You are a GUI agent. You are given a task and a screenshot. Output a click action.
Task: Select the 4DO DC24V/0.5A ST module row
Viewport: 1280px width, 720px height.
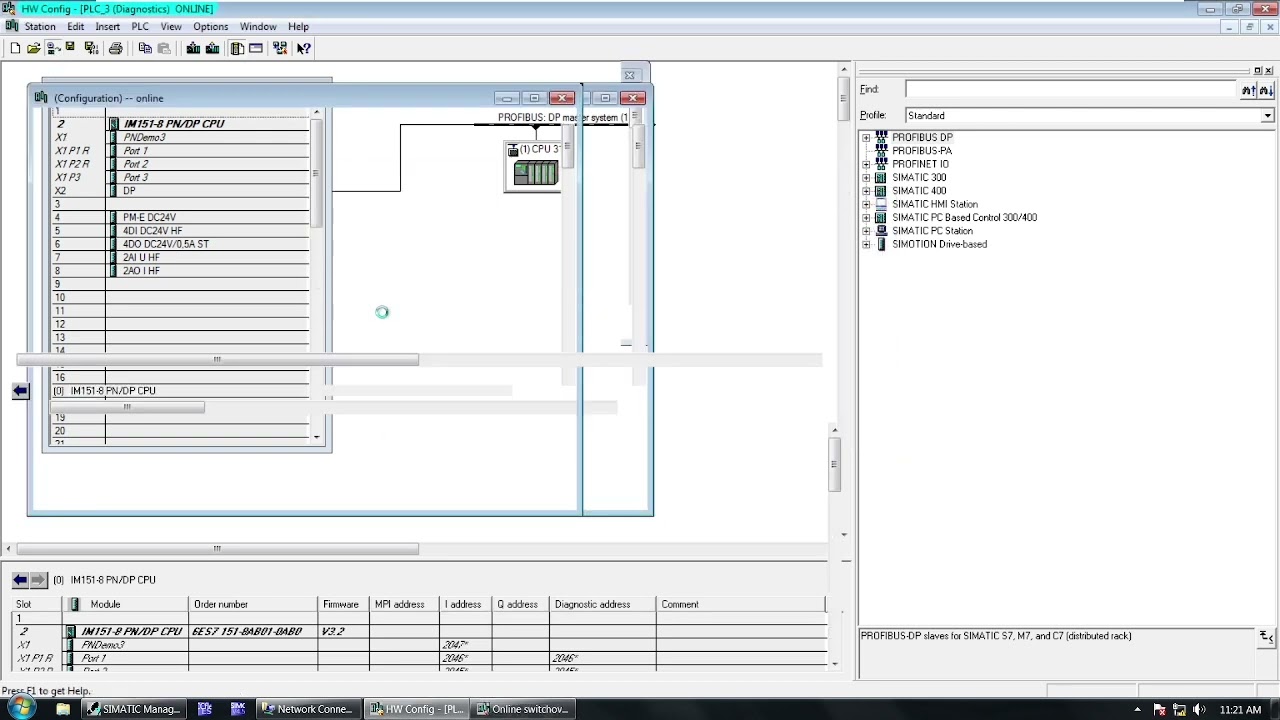(181, 244)
